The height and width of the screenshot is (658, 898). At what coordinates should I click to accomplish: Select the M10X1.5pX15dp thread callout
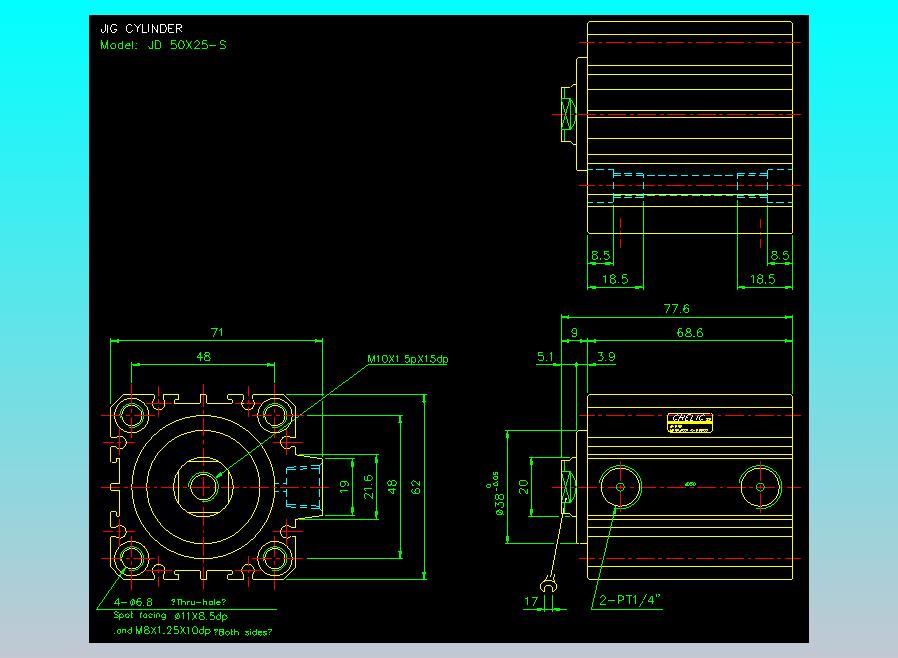click(x=407, y=359)
